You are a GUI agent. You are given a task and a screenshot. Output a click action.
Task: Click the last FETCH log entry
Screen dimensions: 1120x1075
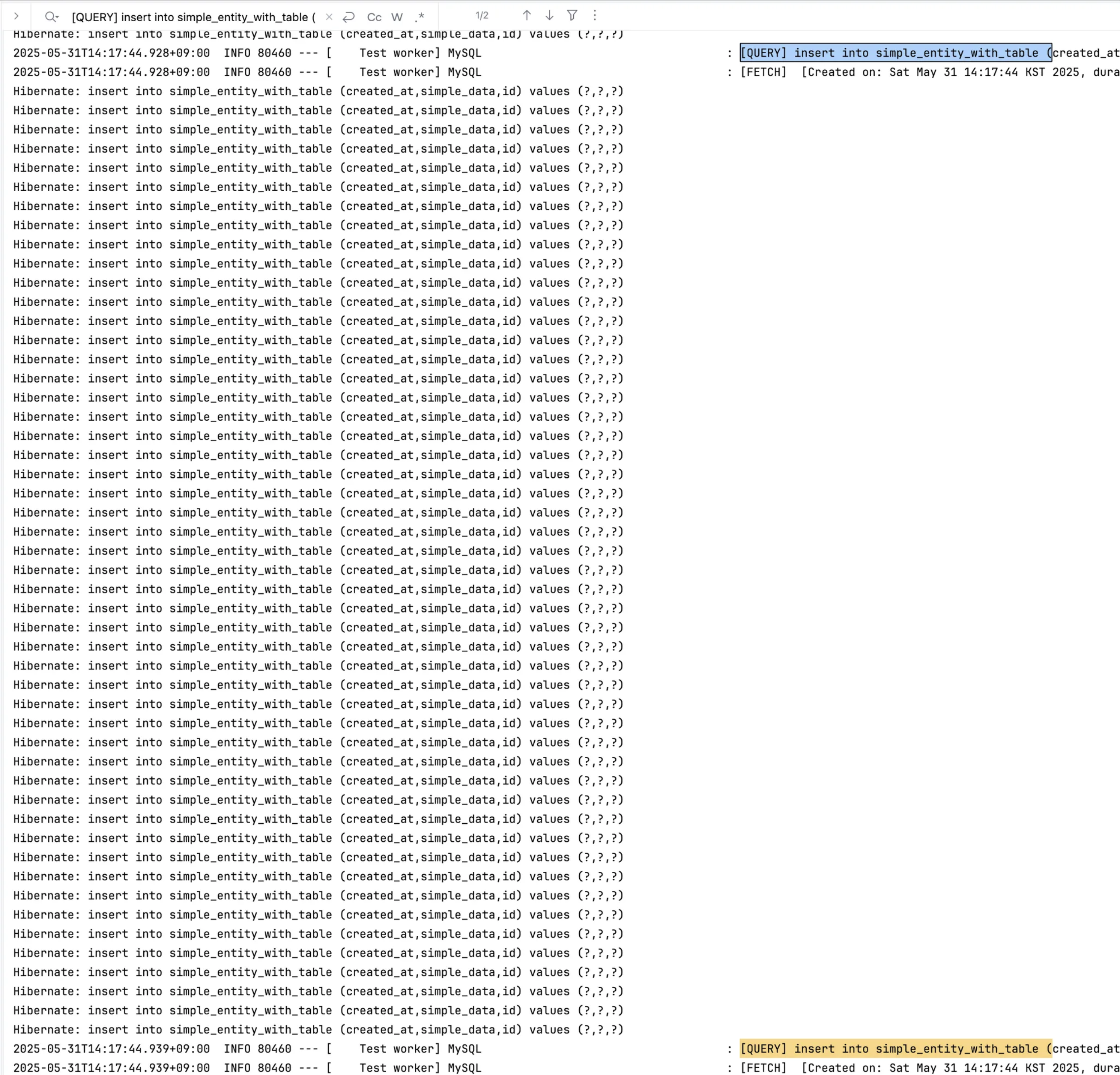764,1067
